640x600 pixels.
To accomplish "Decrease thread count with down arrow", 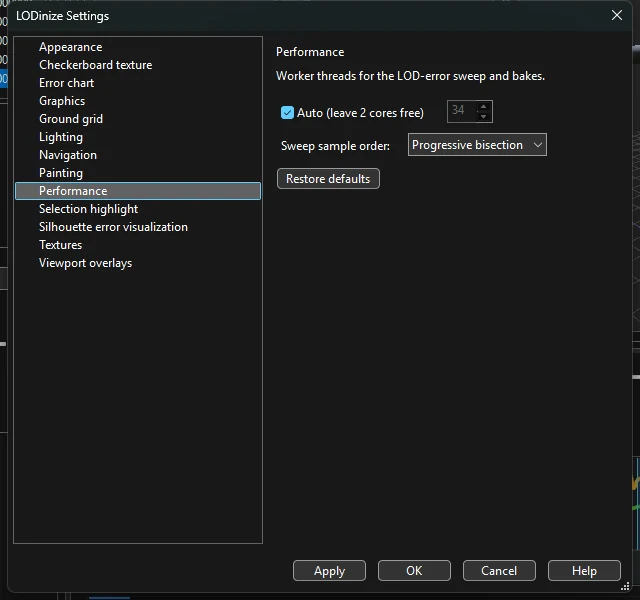I will click(484, 116).
